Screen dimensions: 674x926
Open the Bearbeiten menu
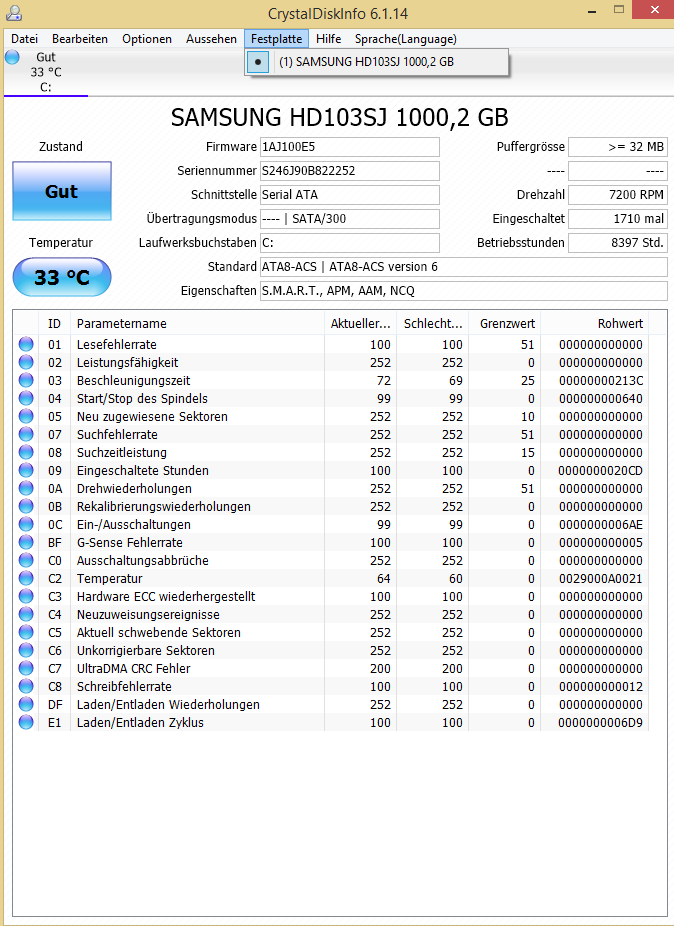pyautogui.click(x=80, y=39)
